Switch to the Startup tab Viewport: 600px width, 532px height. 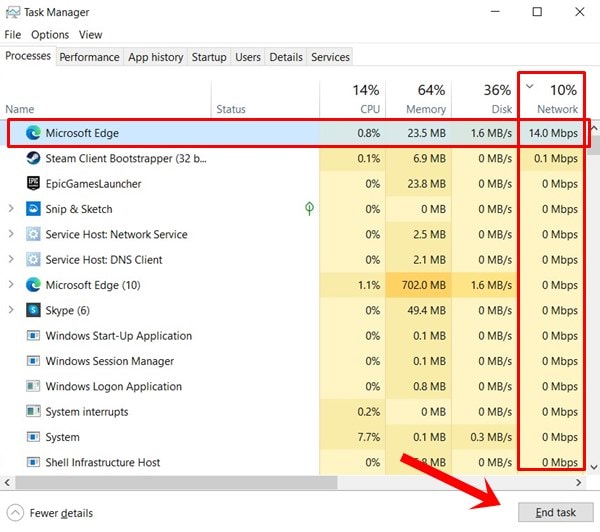pos(209,57)
